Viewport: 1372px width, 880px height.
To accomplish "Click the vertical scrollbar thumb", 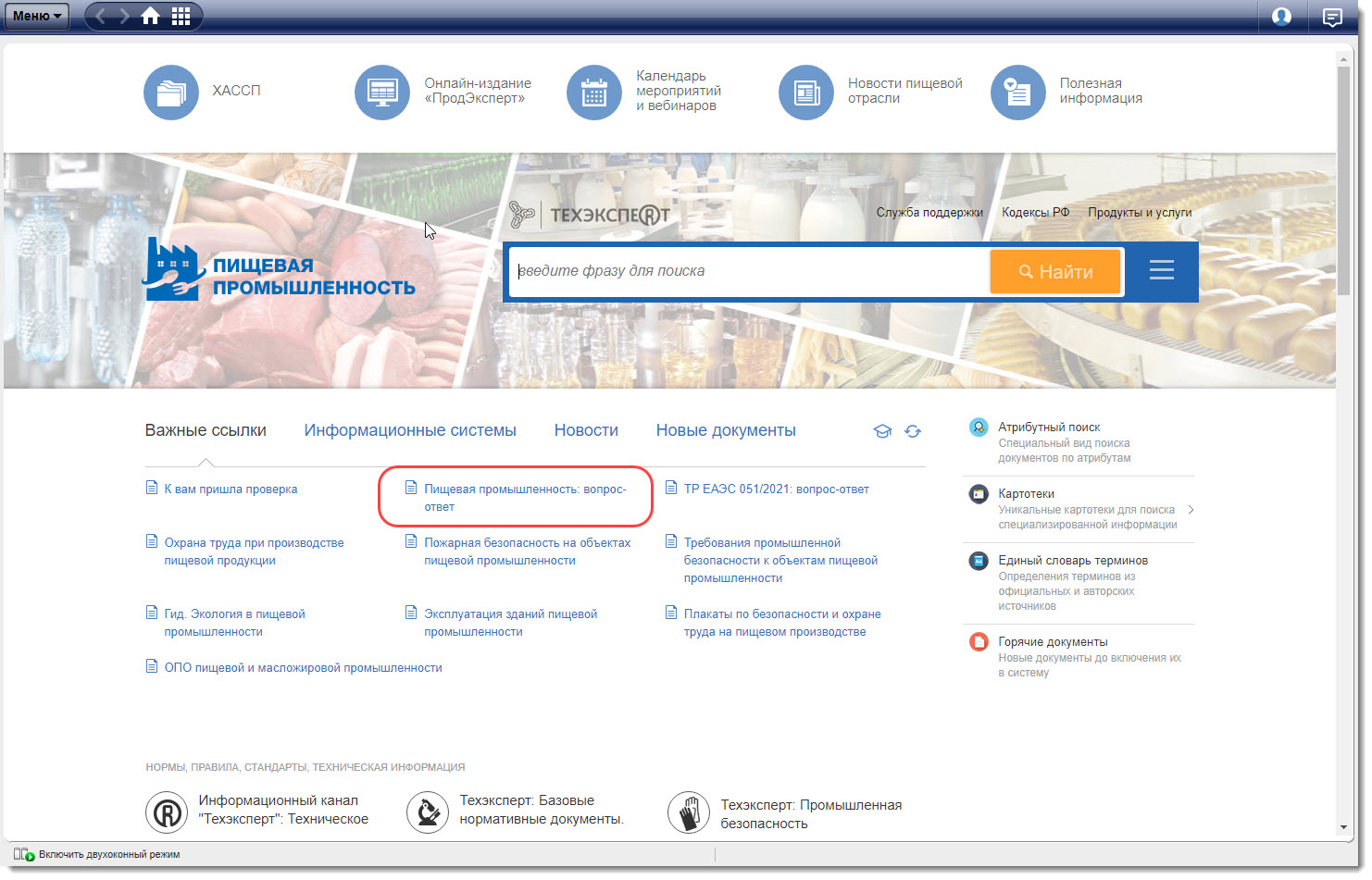I will click(x=1343, y=180).
